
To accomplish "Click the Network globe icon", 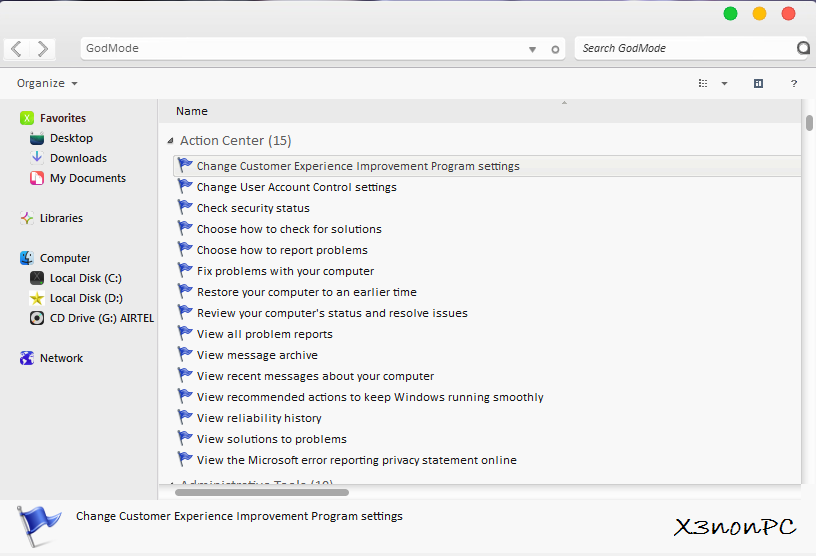I will pos(27,358).
